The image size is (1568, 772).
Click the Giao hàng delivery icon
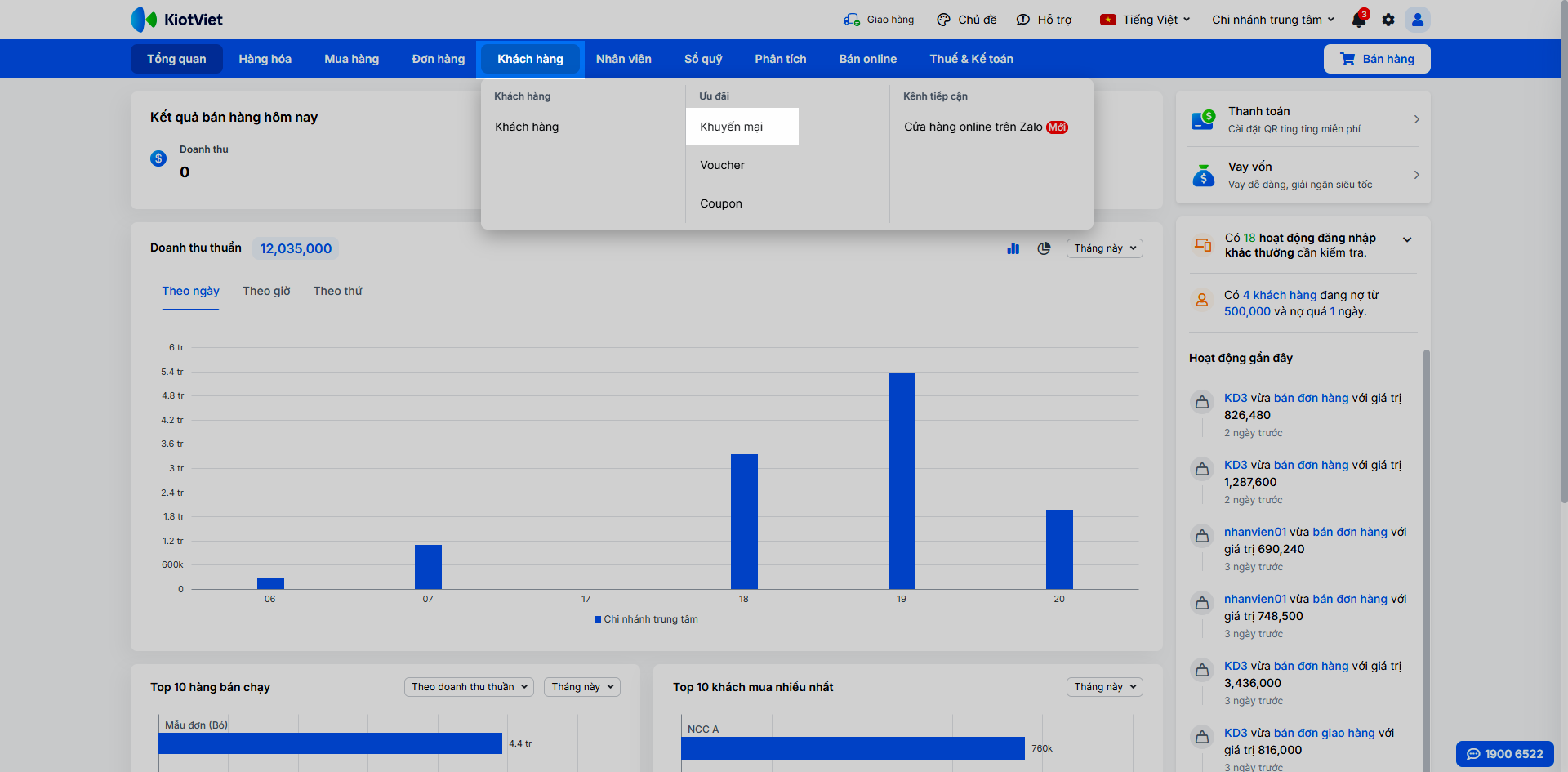[x=852, y=20]
